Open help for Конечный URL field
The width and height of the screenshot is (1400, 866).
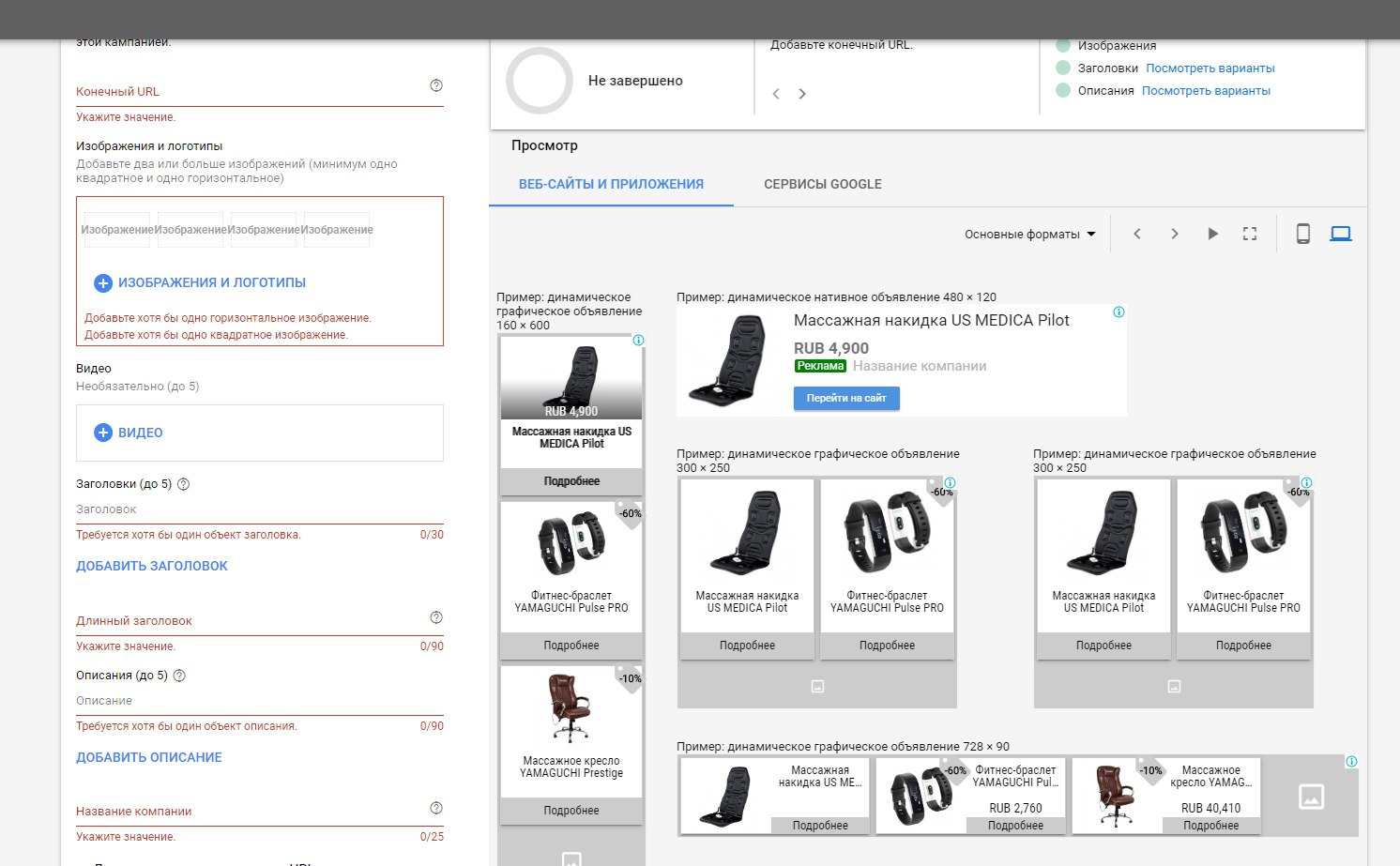pyautogui.click(x=436, y=85)
